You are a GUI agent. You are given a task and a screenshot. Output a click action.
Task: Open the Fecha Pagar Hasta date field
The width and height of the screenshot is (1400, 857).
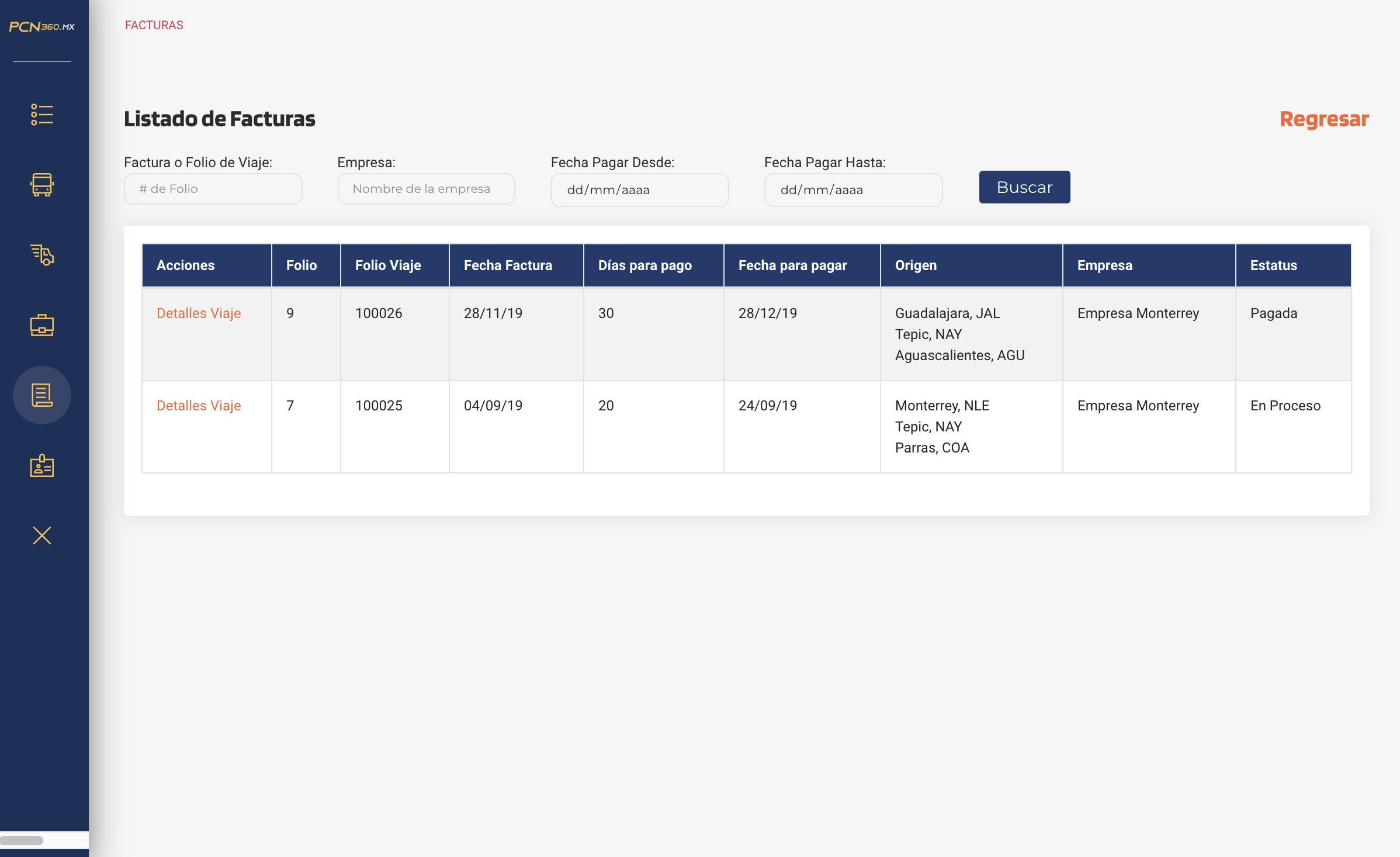click(x=854, y=190)
